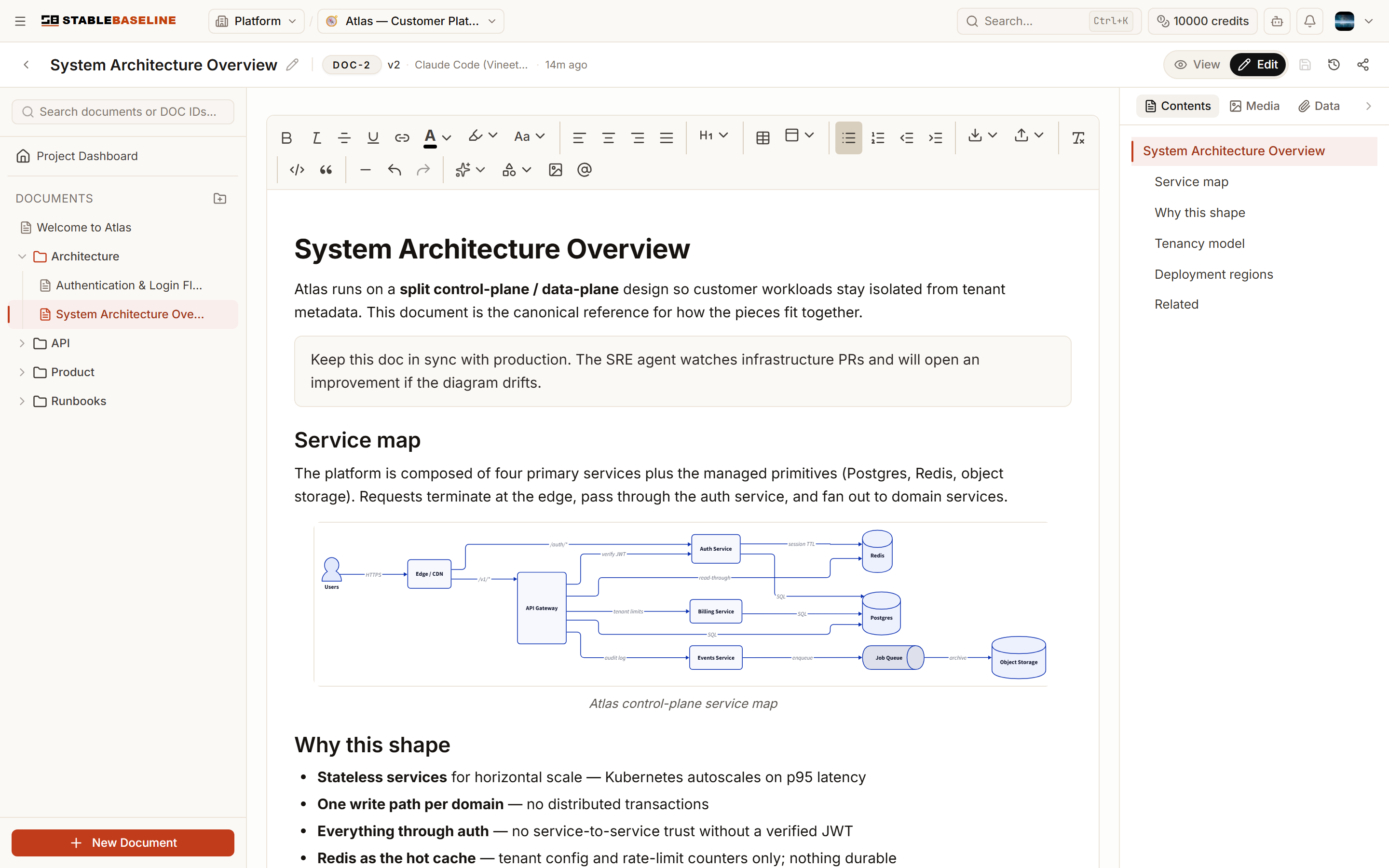Image resolution: width=1389 pixels, height=868 pixels.
Task: Switch to Media tab
Action: [1254, 106]
